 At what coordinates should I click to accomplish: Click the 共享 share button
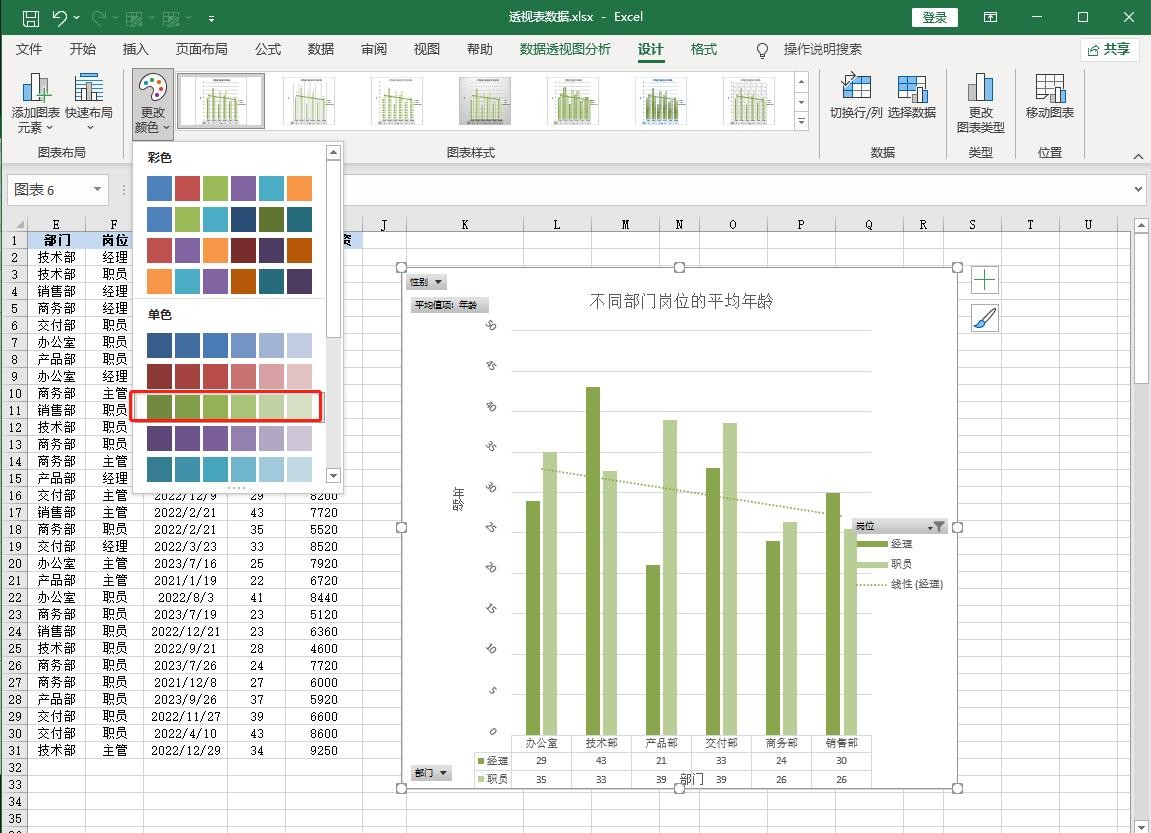point(1109,49)
